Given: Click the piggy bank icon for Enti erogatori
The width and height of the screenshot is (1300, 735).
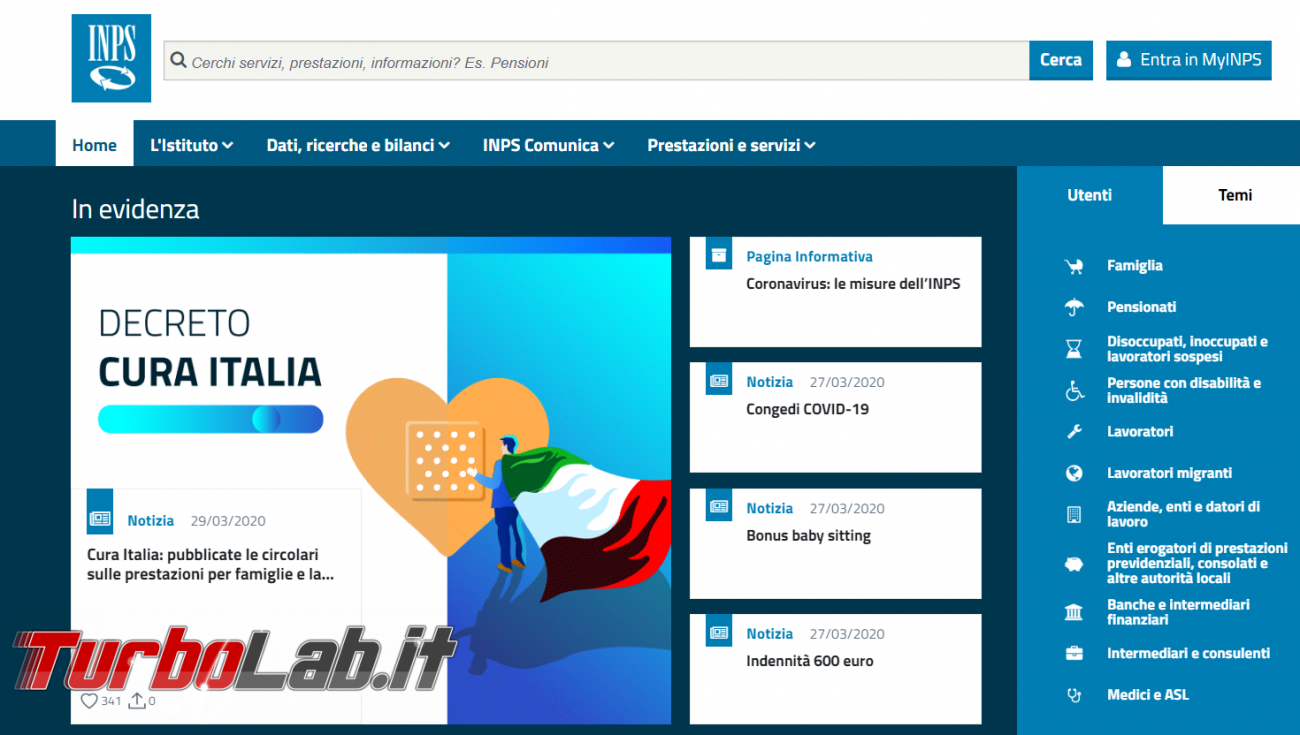Looking at the screenshot, I should pos(1074,564).
